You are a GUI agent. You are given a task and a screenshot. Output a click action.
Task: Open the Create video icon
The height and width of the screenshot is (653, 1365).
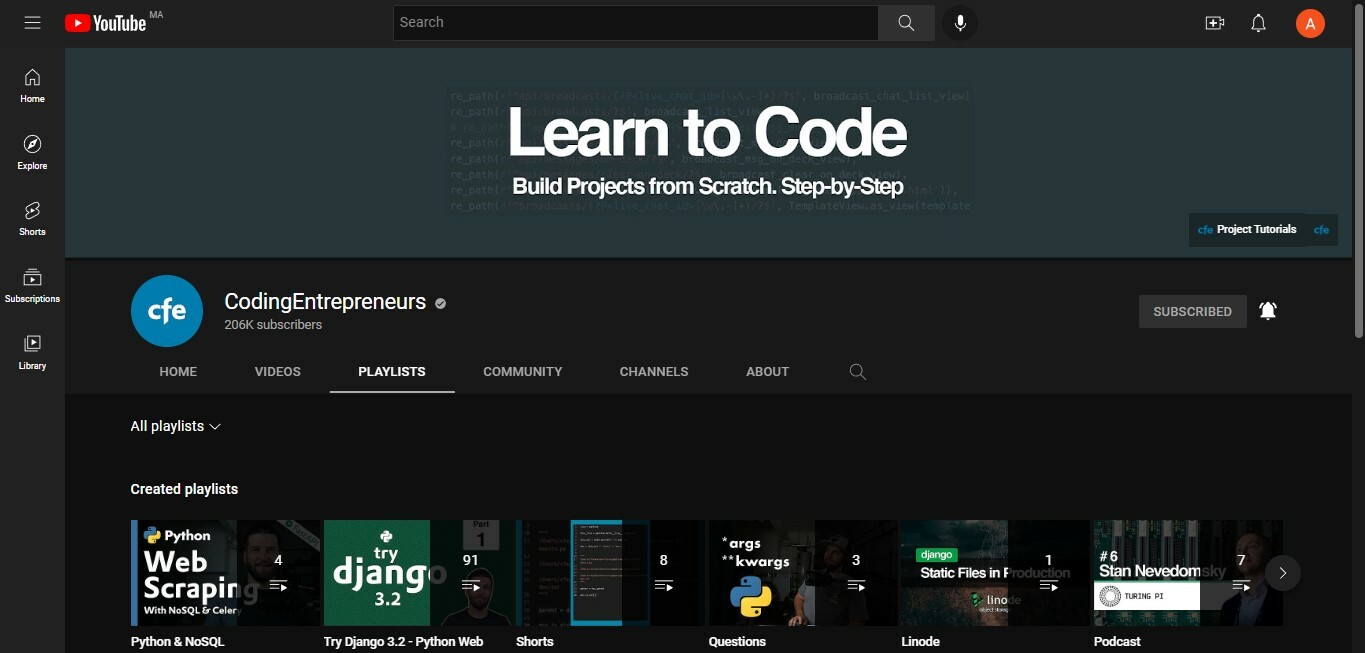[x=1214, y=22]
